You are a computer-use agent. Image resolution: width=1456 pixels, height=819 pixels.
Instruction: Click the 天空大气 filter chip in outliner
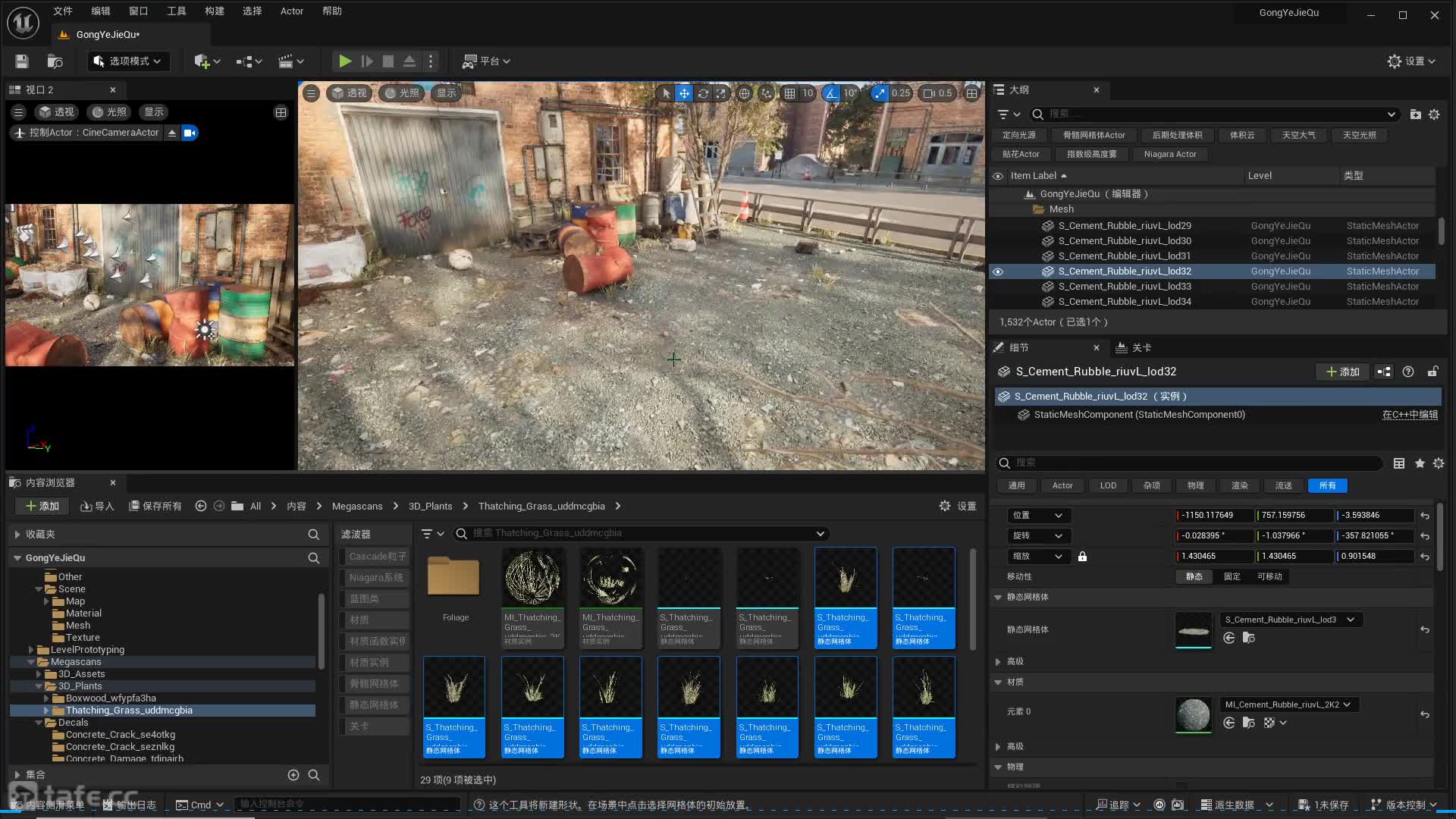point(1298,135)
